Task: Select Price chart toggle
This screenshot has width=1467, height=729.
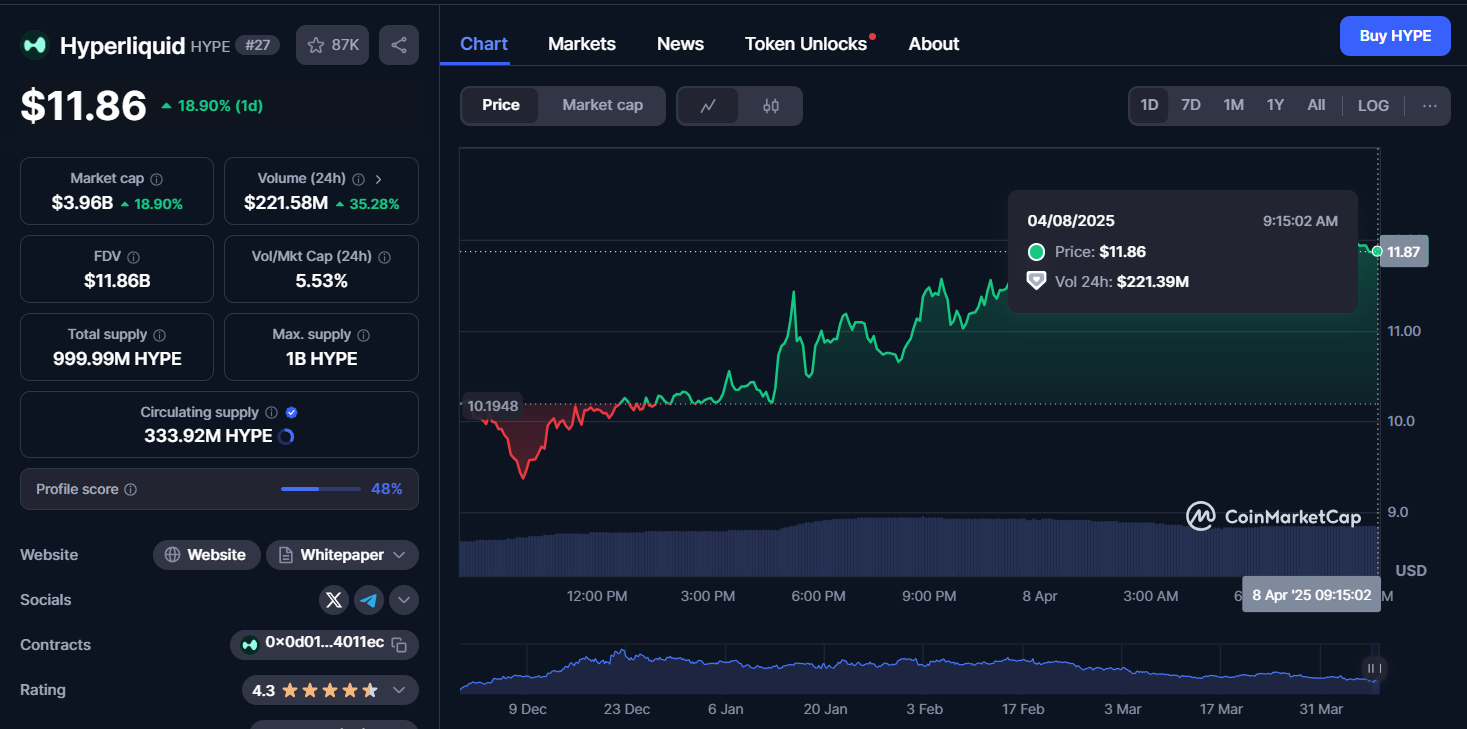Action: 501,105
